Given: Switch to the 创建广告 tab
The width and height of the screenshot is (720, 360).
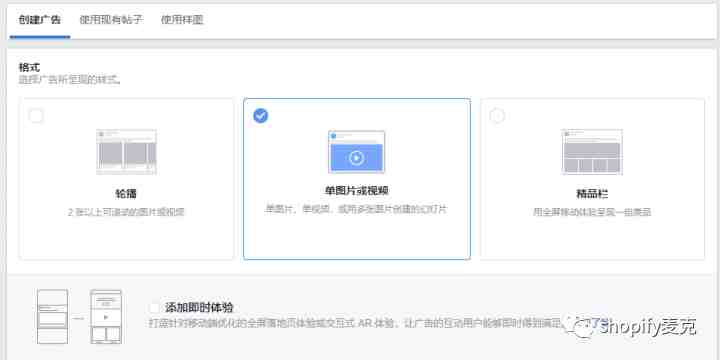Looking at the screenshot, I should pyautogui.click(x=39, y=20).
